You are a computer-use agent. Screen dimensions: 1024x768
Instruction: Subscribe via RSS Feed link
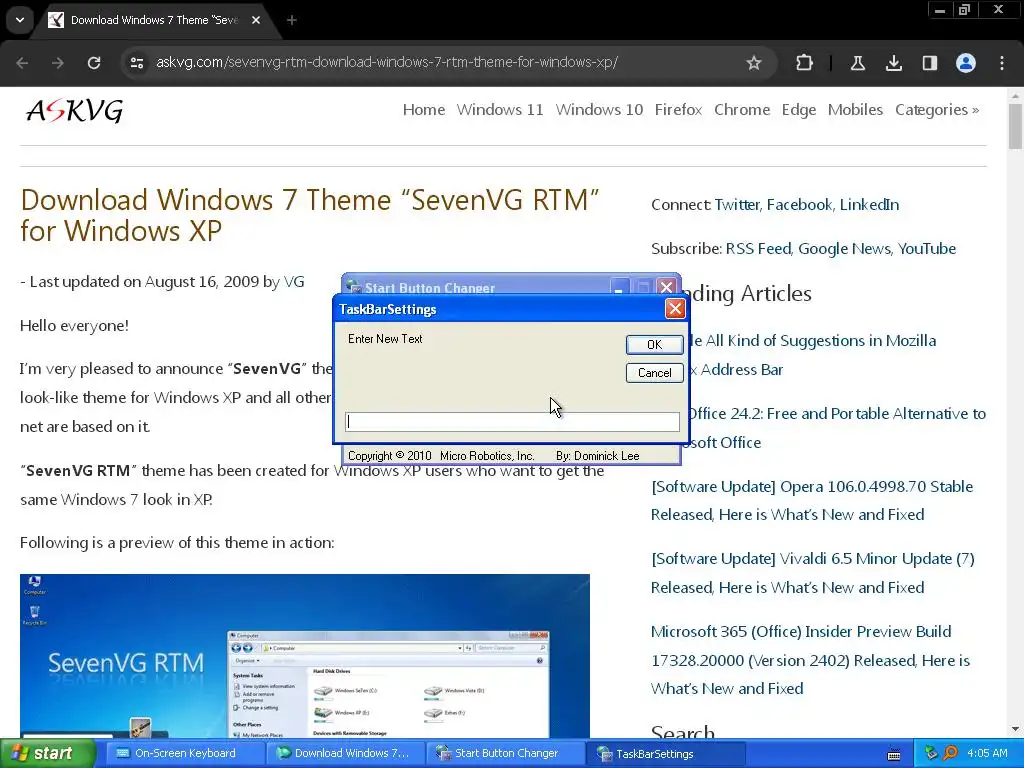coord(758,249)
